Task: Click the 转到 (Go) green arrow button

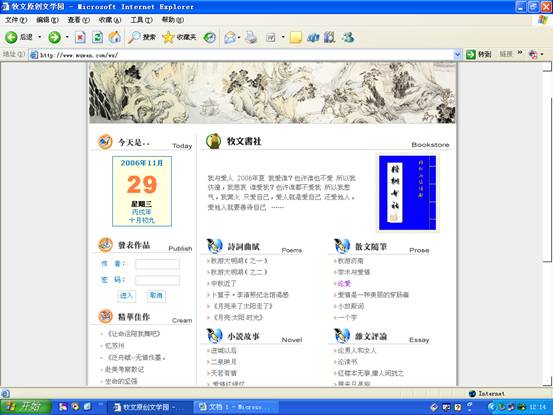Action: [479, 54]
